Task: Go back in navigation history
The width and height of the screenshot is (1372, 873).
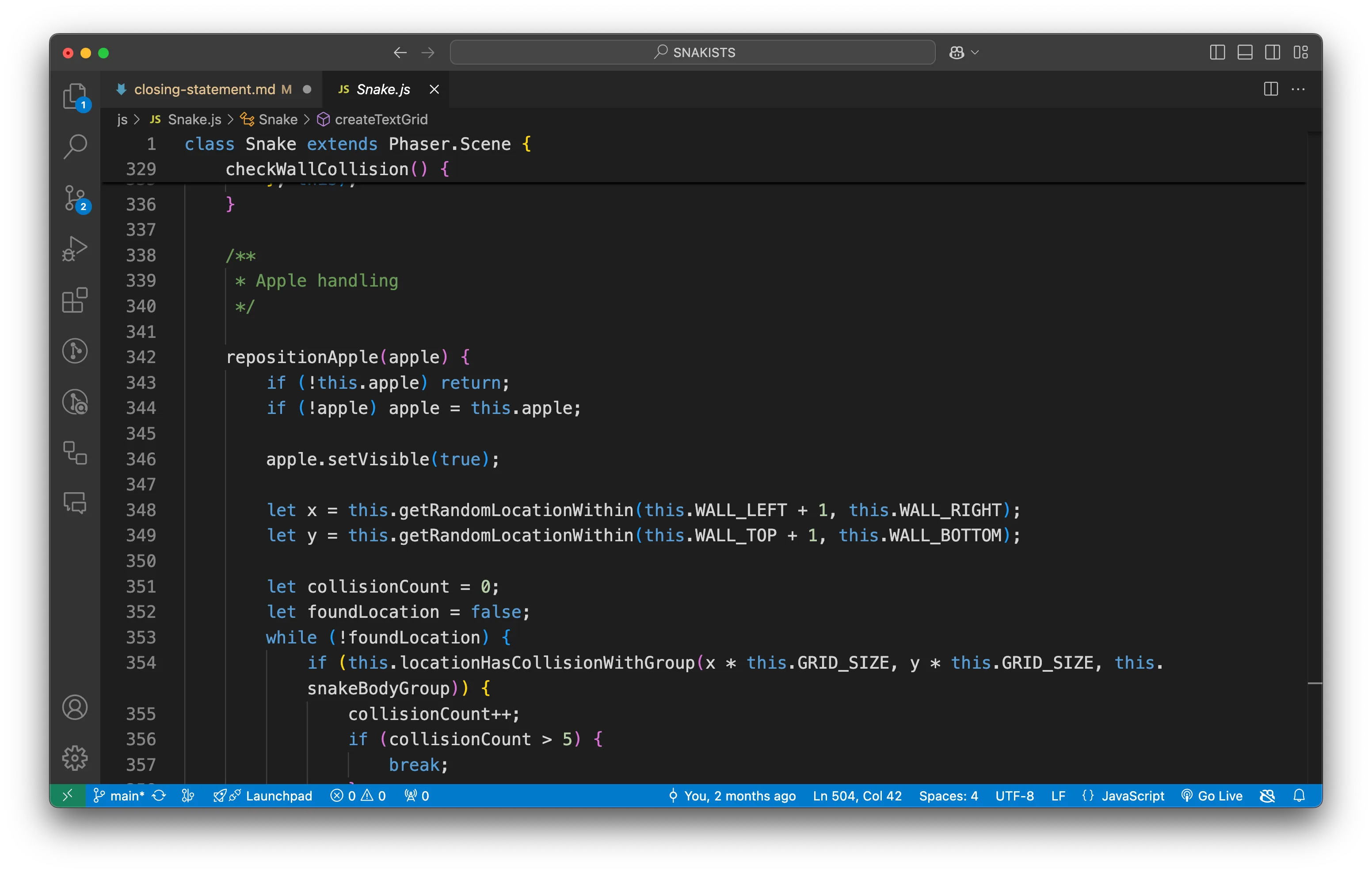Action: pyautogui.click(x=400, y=53)
